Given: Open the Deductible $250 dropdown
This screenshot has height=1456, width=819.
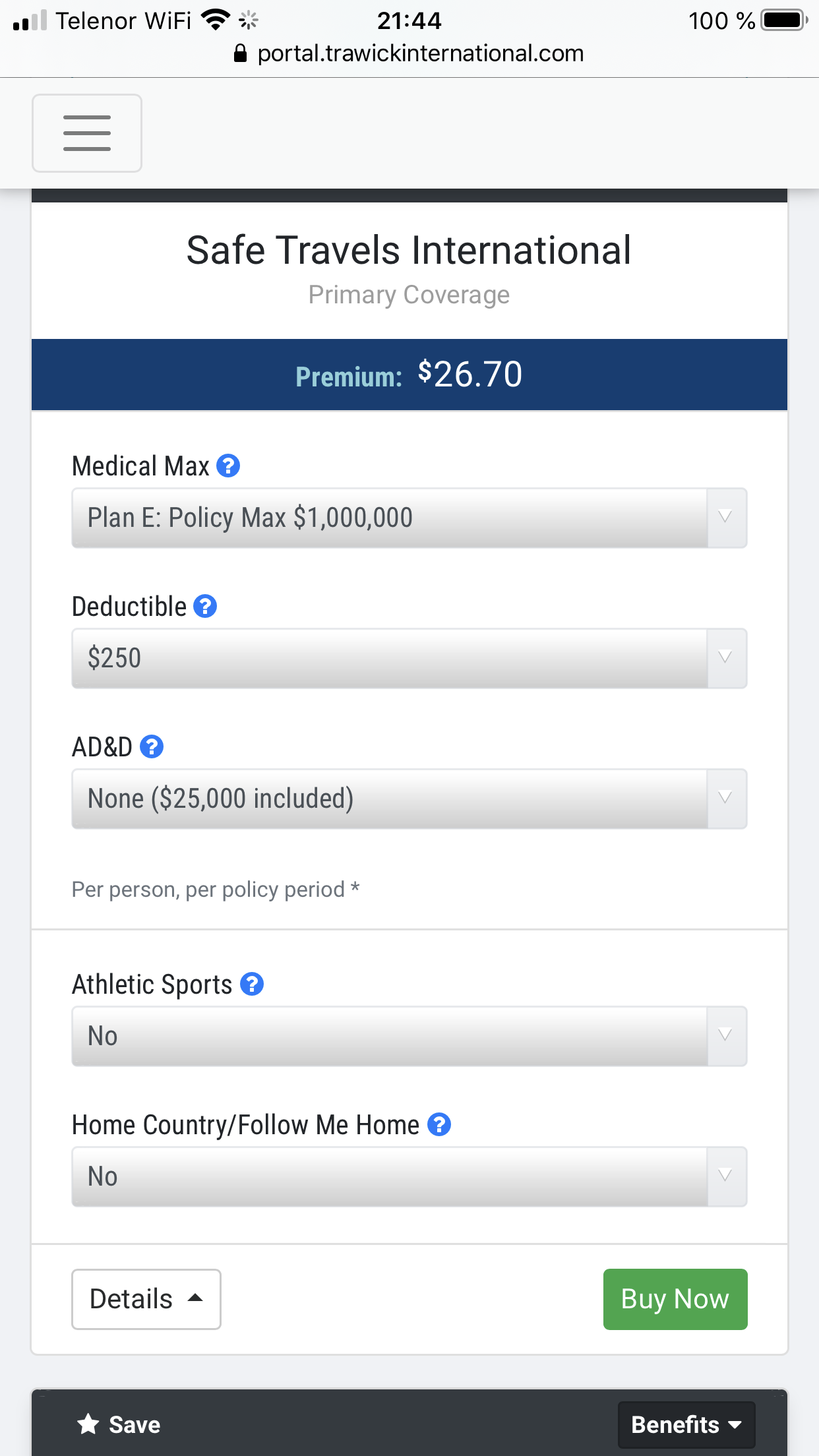Looking at the screenshot, I should point(409,658).
